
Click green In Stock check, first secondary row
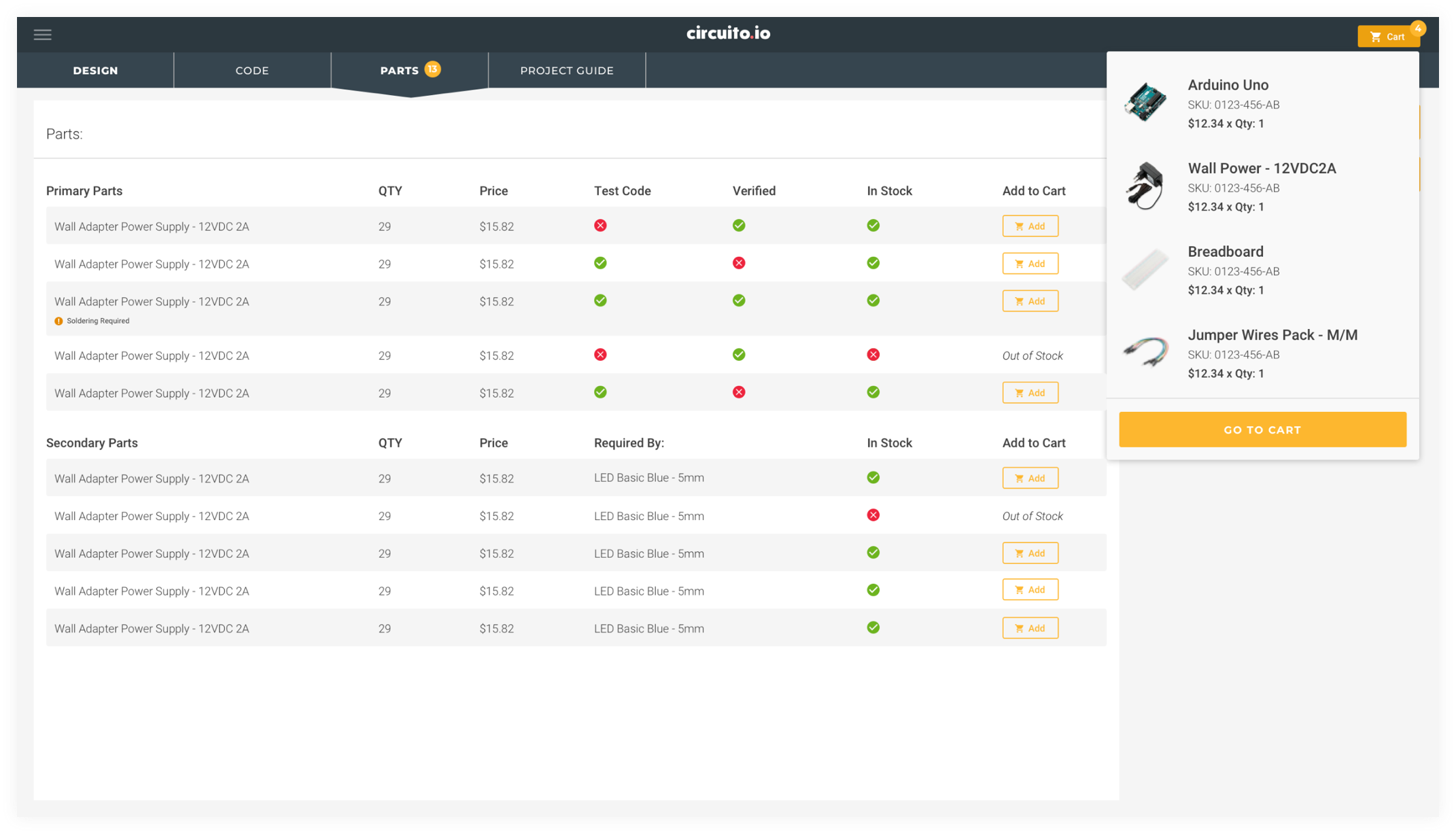point(873,478)
